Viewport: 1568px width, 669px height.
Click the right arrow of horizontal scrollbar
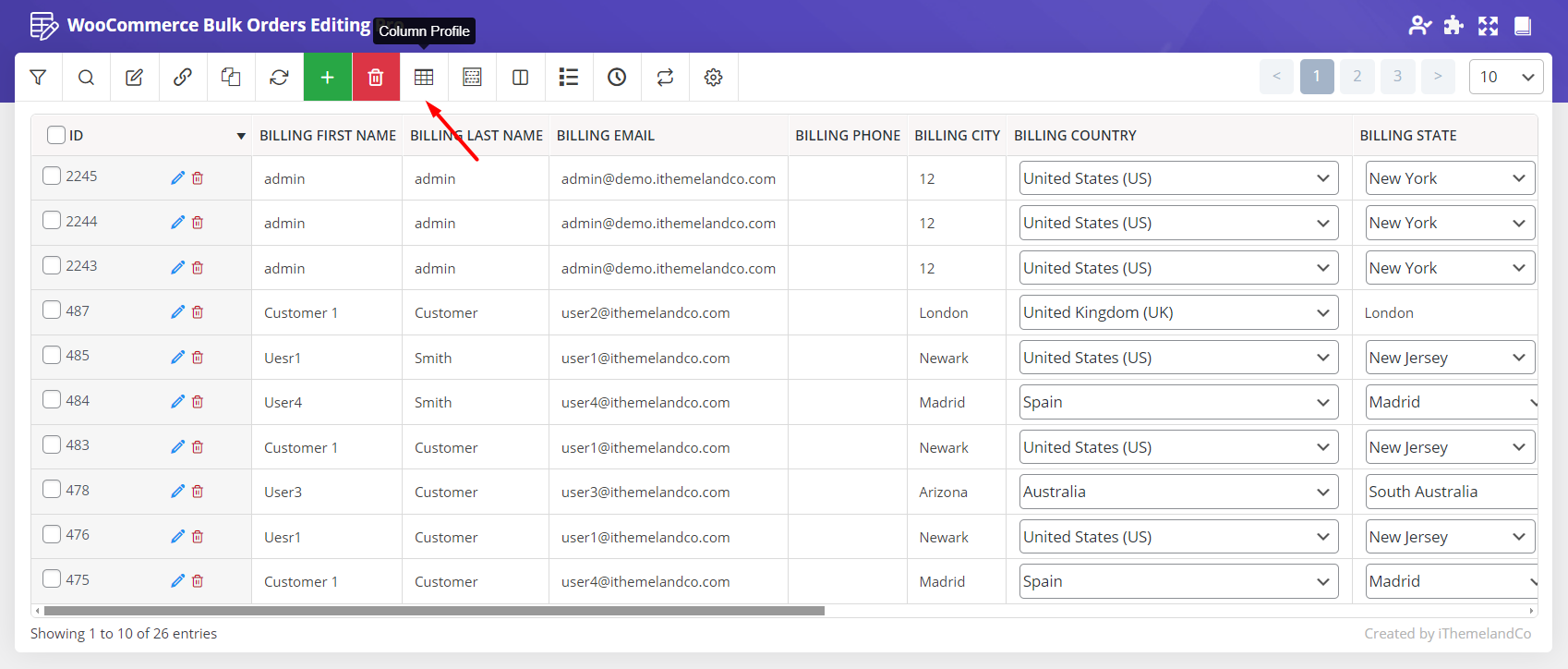click(1532, 611)
